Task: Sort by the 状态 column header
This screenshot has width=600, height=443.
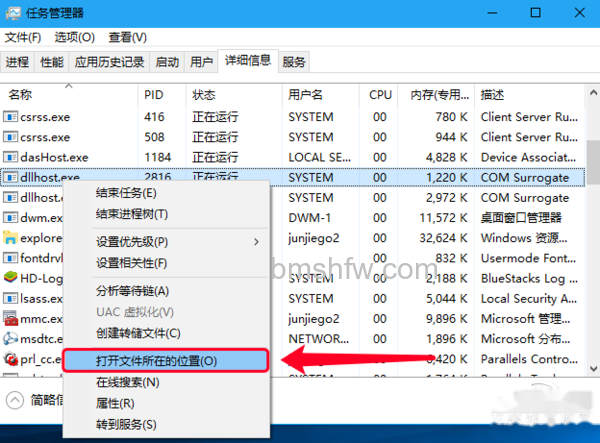Action: (234, 94)
